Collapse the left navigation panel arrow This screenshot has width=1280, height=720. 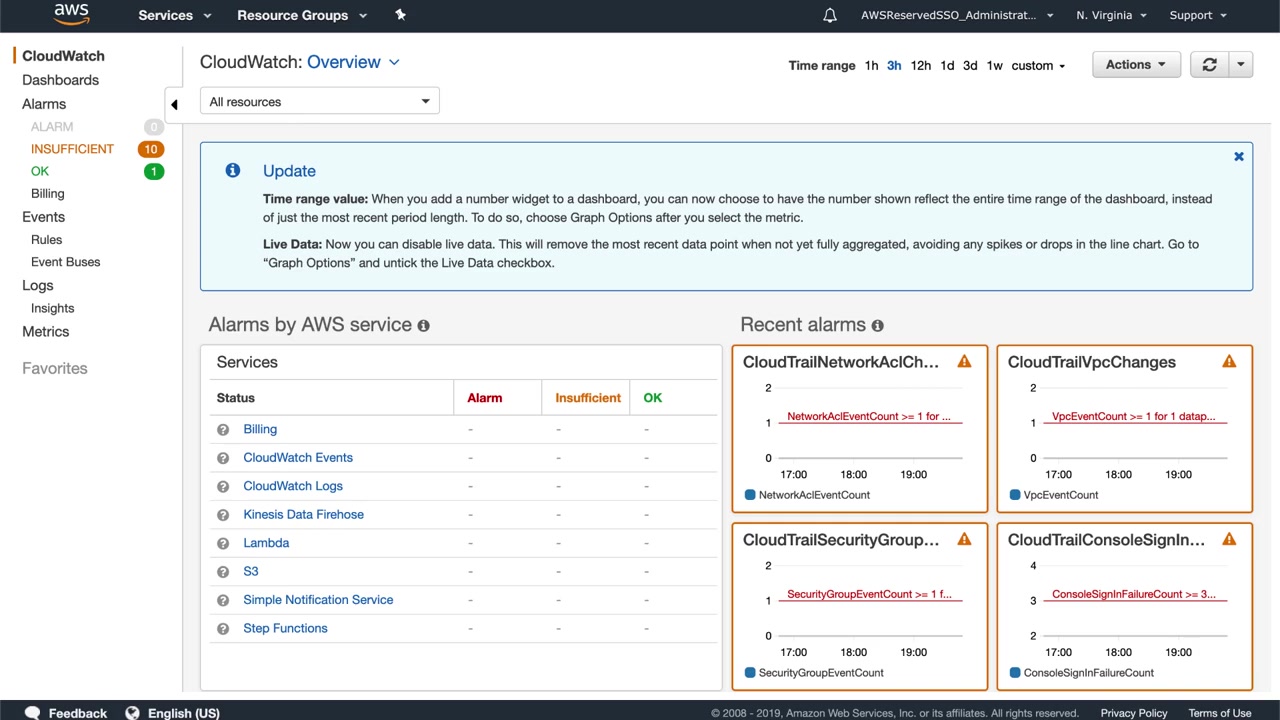click(174, 104)
